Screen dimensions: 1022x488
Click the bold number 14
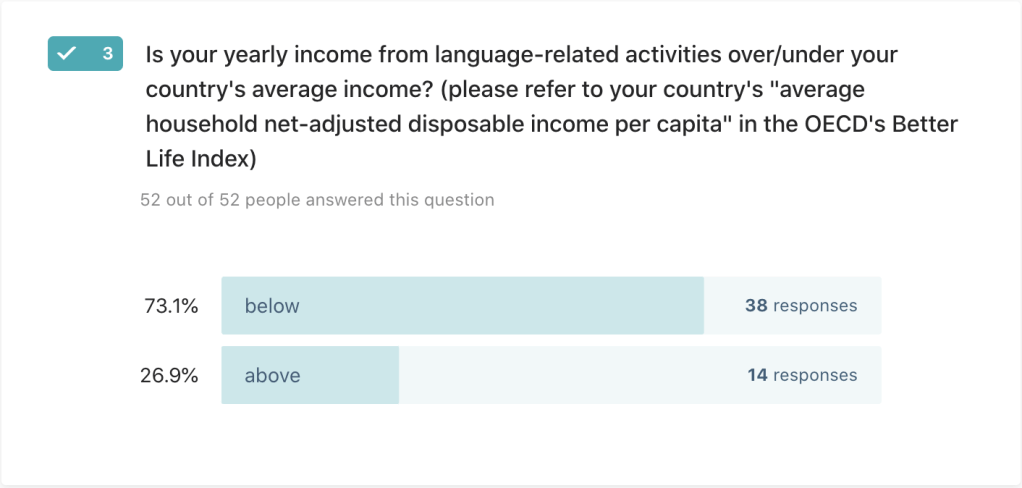click(x=758, y=376)
